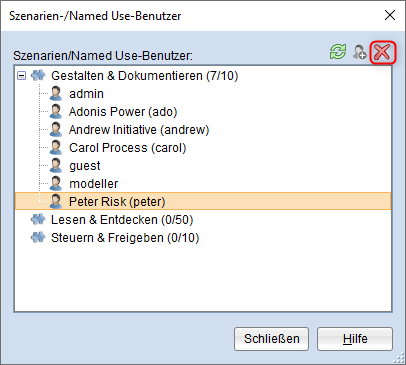Open the Hilfe button
Screen dimensions: 406x365
[355, 339]
